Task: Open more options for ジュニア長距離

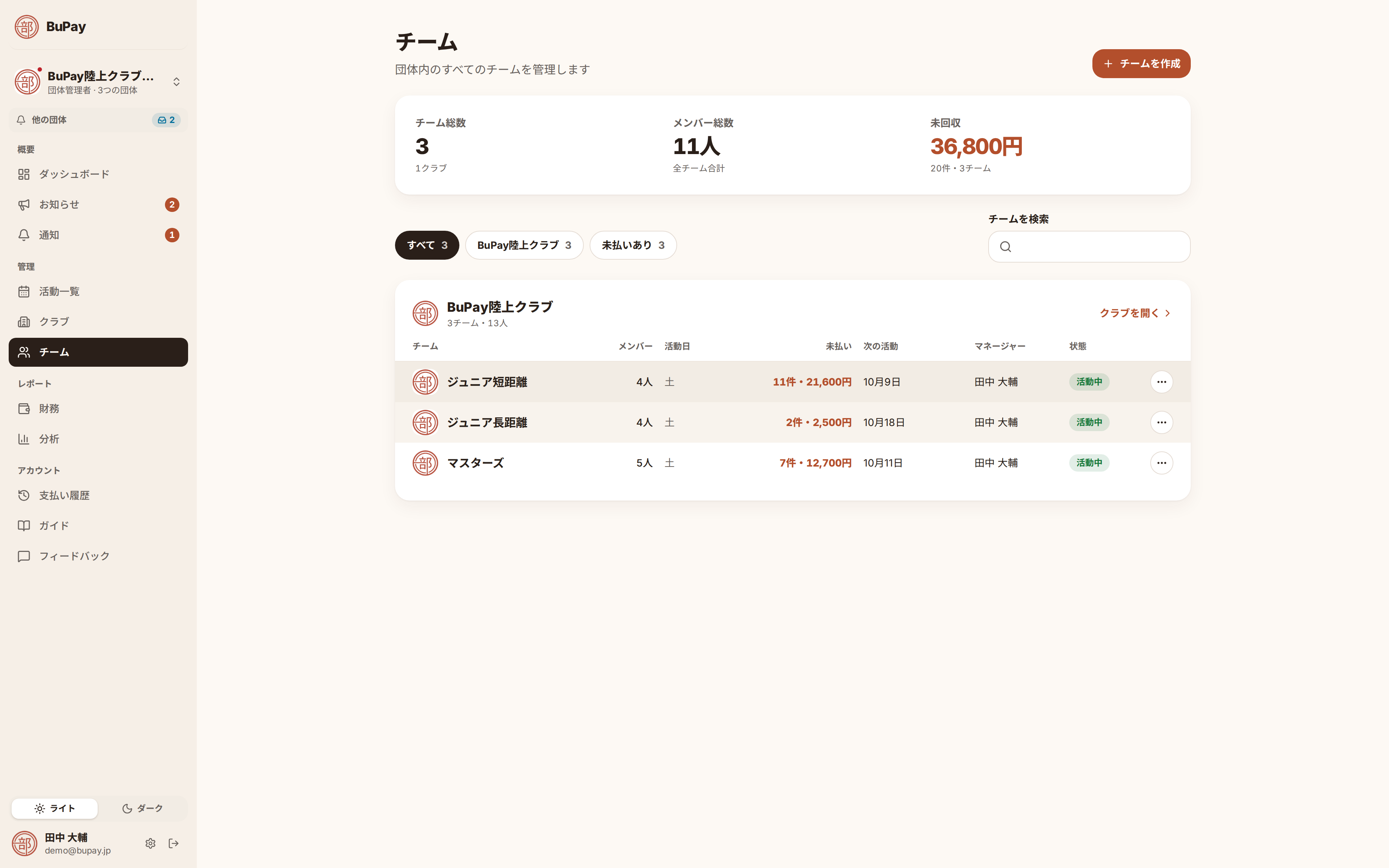Action: [1161, 422]
